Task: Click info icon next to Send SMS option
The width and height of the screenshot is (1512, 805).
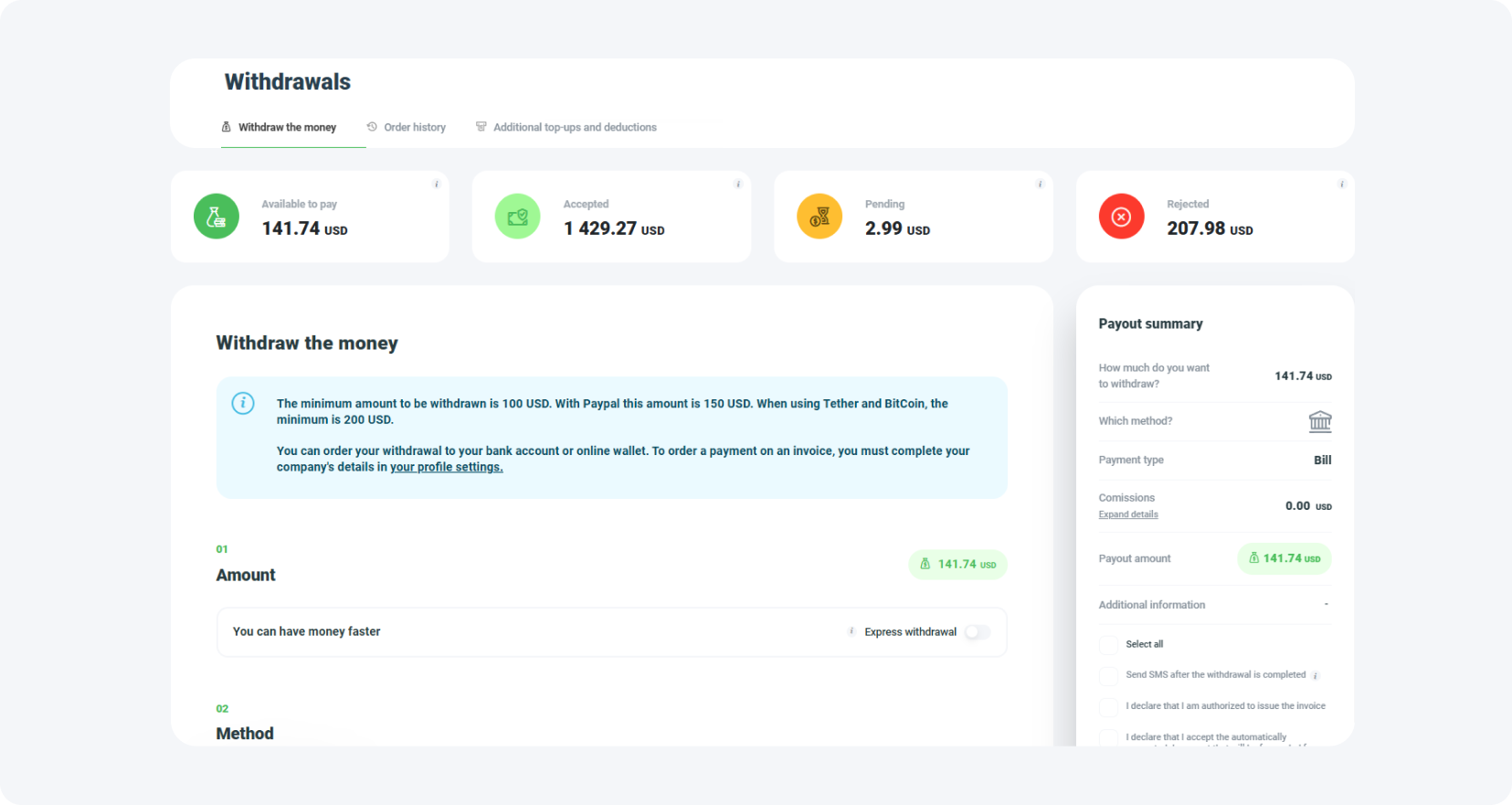Action: (1316, 676)
